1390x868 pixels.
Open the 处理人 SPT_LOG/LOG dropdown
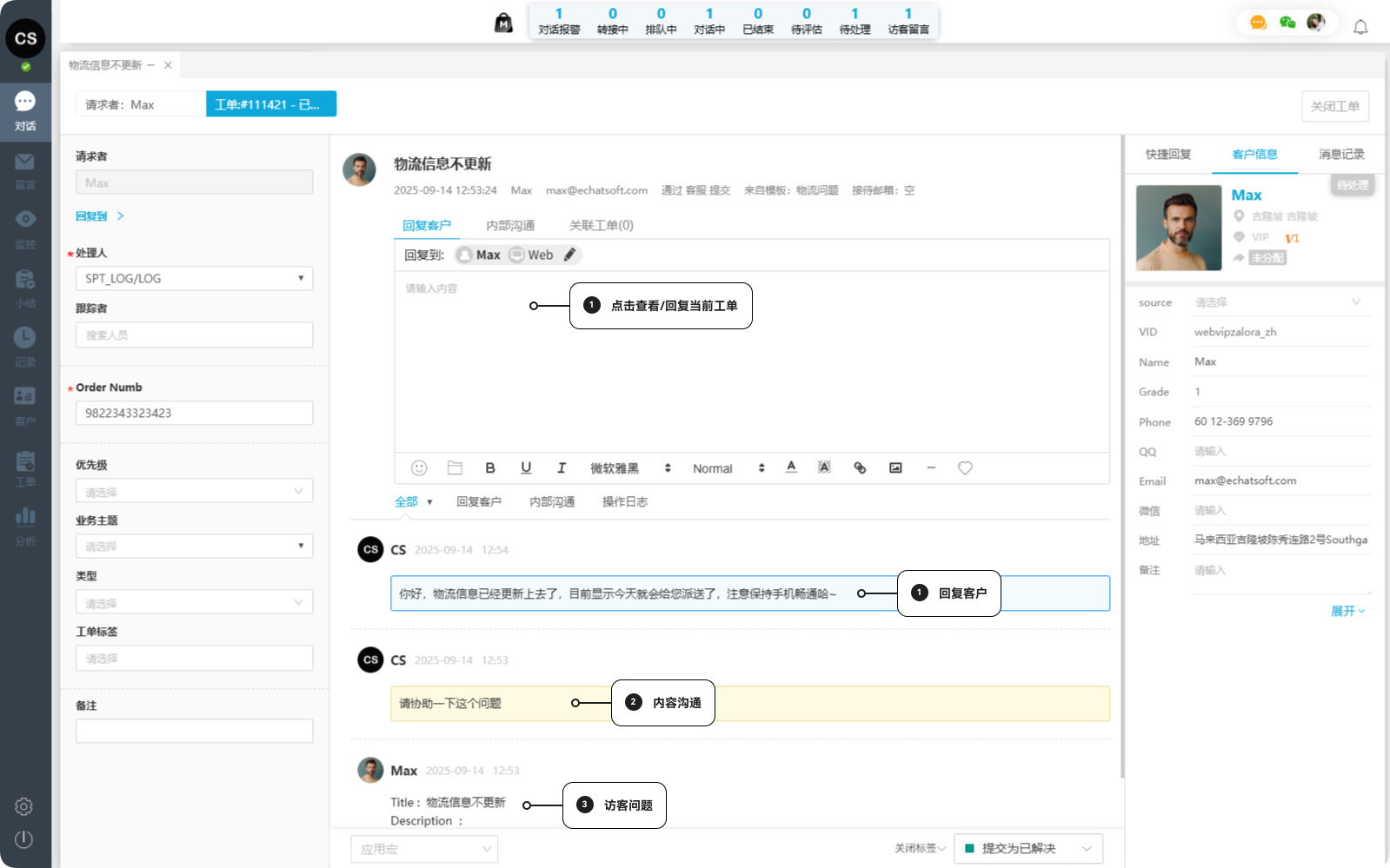tap(194, 278)
